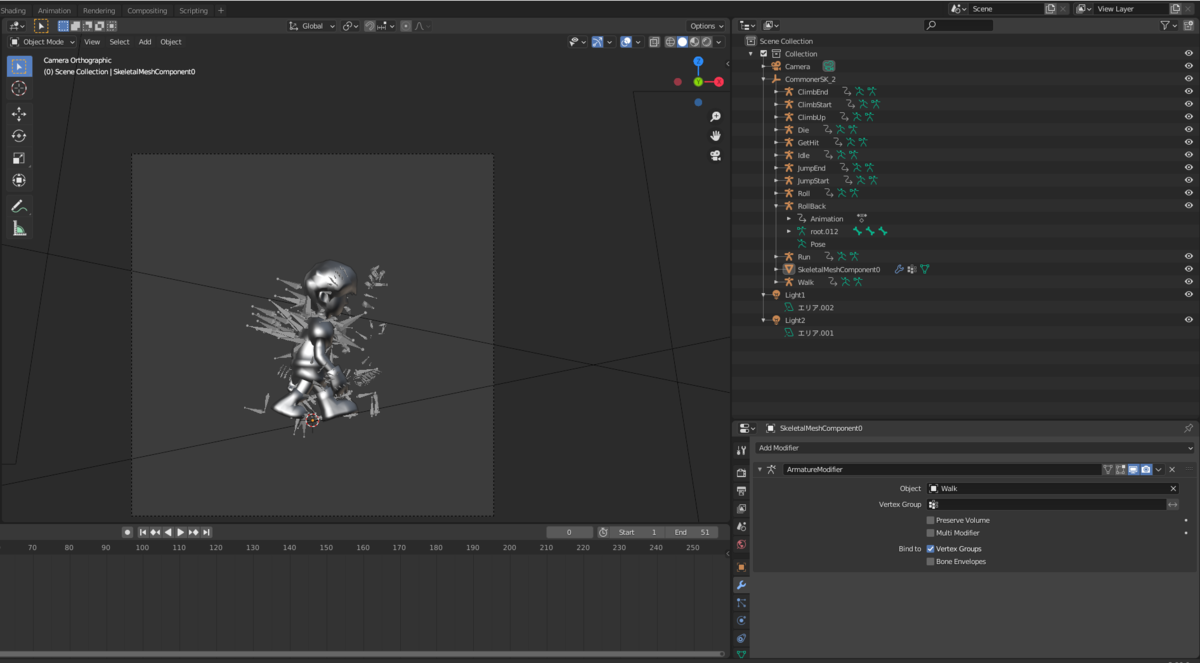
Task: Enable Multi Modifier checkbox
Action: (931, 533)
